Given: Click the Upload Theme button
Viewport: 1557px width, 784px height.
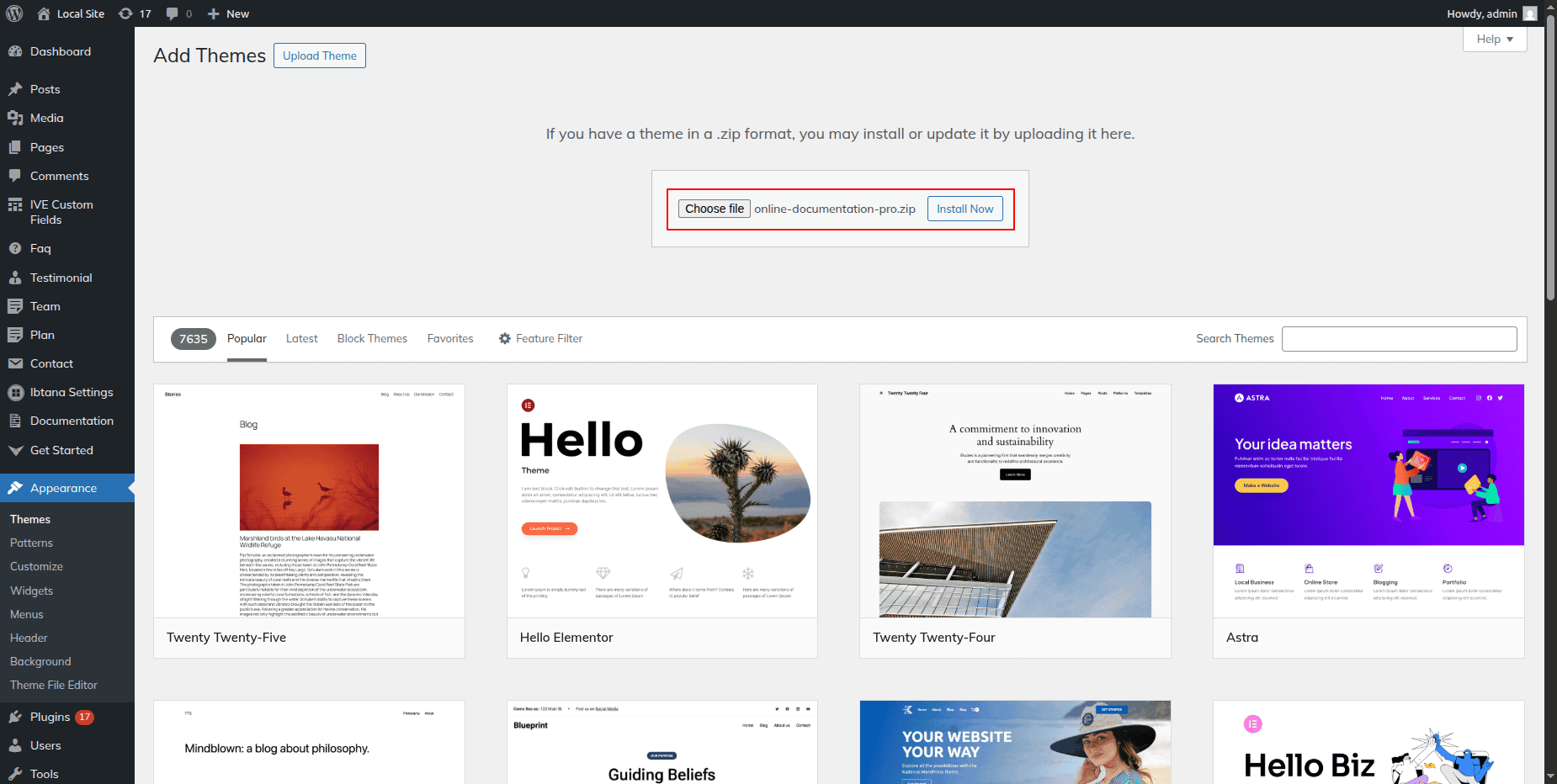Looking at the screenshot, I should click(319, 56).
